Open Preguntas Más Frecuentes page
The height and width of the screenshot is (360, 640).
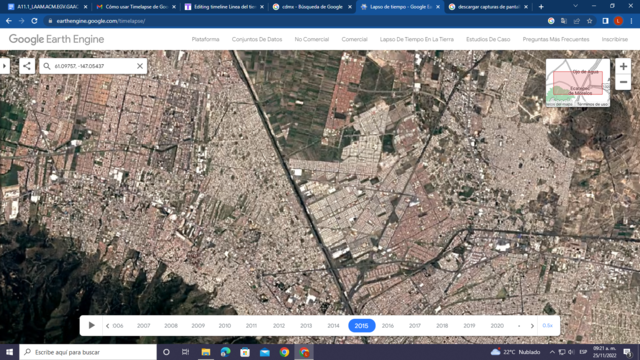pyautogui.click(x=556, y=39)
